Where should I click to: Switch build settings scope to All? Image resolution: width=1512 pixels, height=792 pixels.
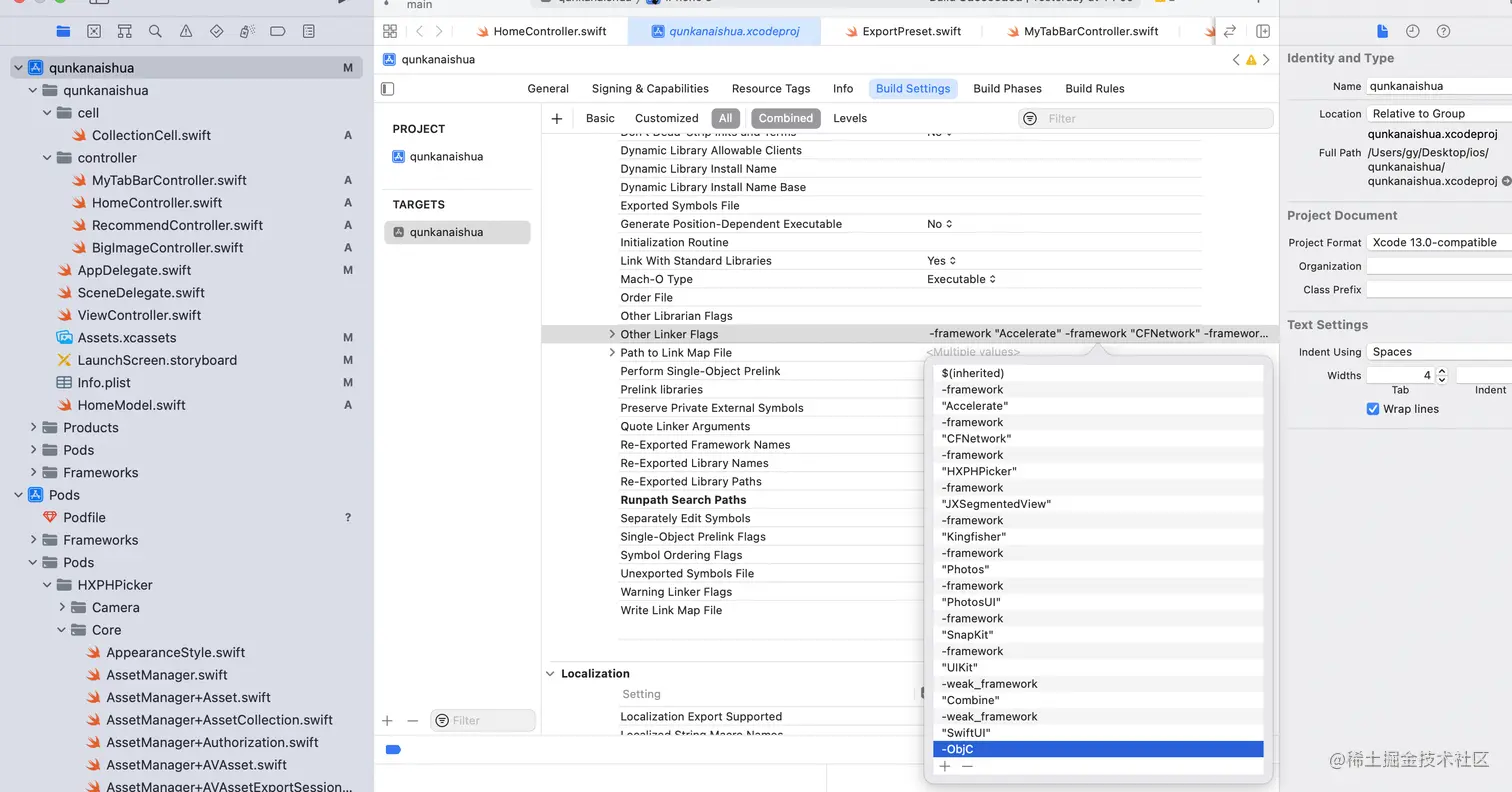[x=726, y=118]
